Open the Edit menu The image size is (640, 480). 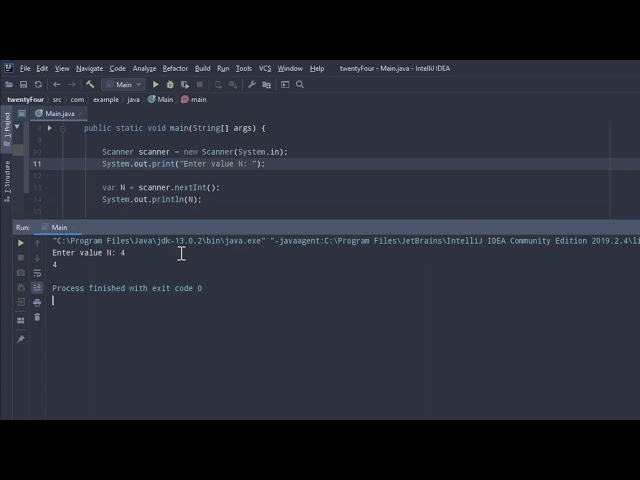(x=42, y=68)
